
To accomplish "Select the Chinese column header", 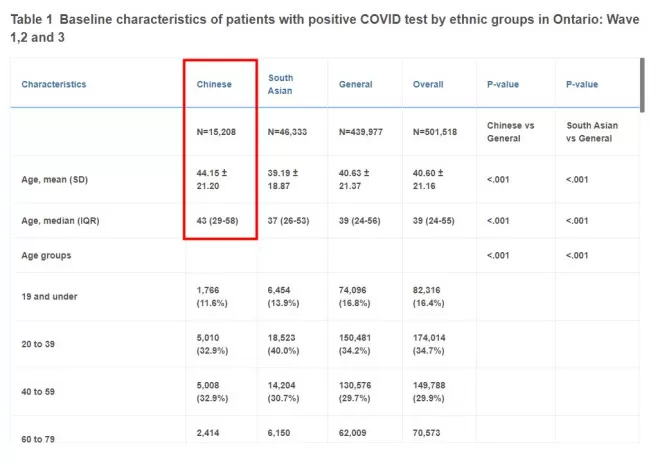I will (x=214, y=84).
